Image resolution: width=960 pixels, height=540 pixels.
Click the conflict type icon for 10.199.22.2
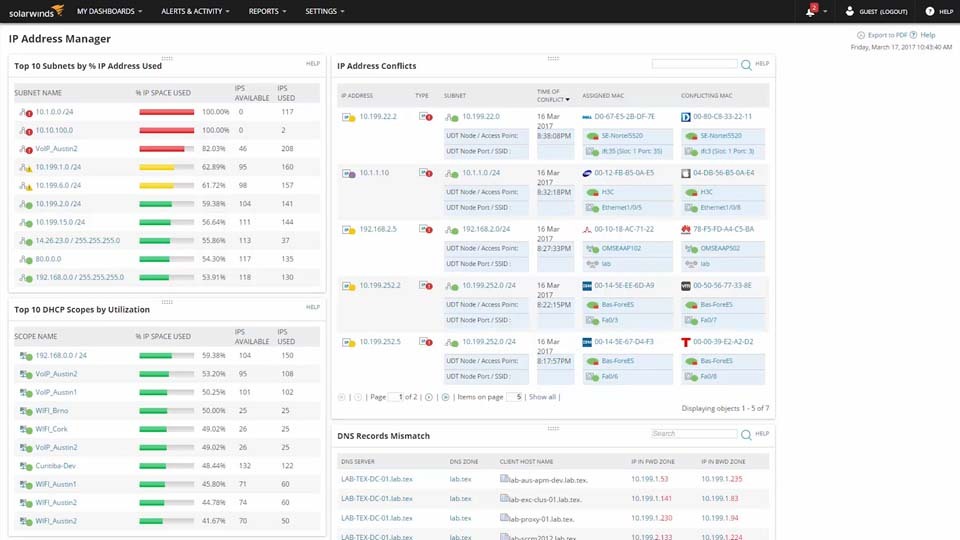(426, 116)
